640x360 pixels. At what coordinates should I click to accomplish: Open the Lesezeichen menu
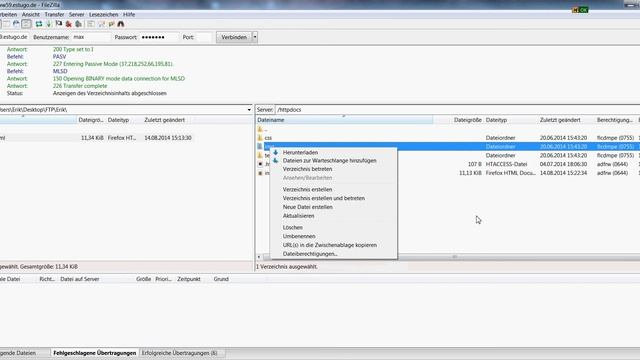[104, 14]
